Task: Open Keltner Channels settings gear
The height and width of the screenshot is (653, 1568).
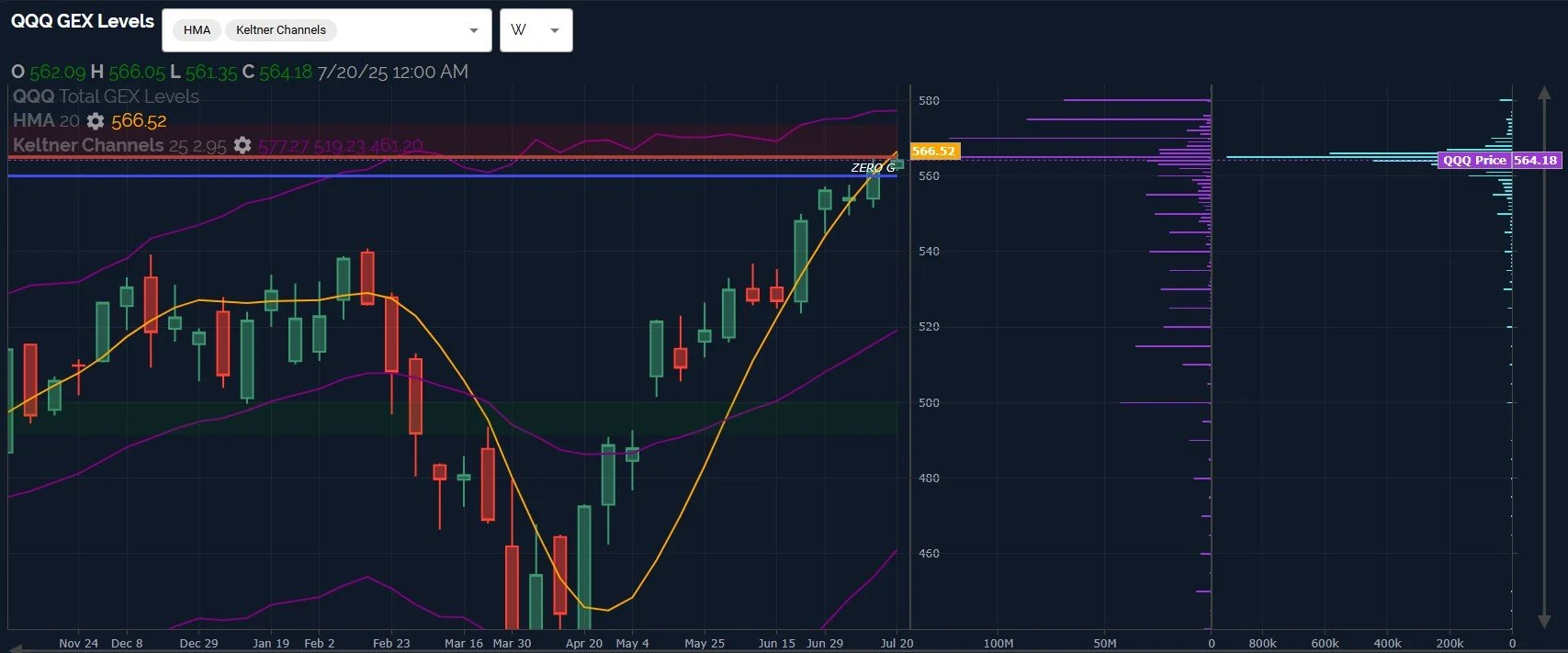Action: pyautogui.click(x=243, y=145)
